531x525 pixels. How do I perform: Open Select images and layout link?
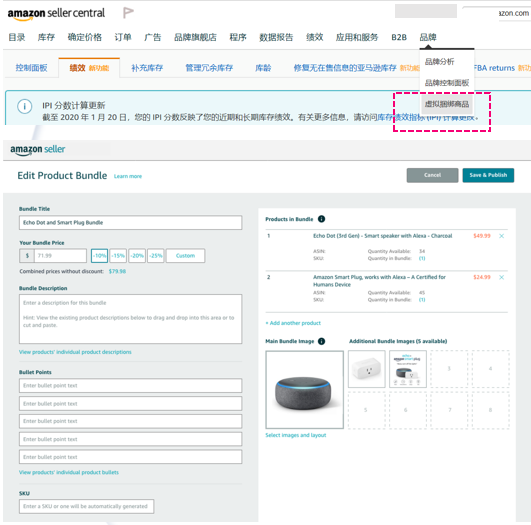[x=296, y=435]
